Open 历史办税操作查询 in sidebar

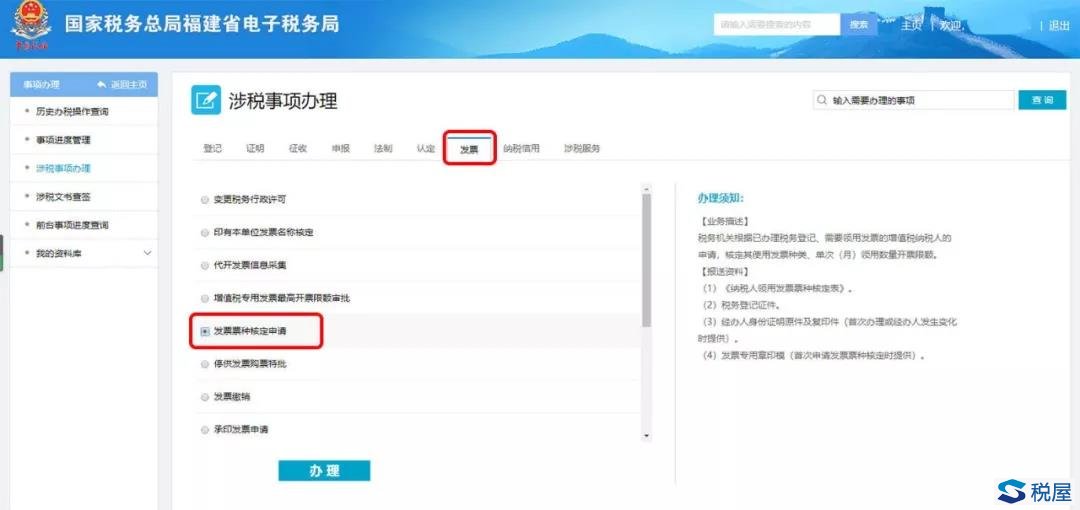pos(72,111)
